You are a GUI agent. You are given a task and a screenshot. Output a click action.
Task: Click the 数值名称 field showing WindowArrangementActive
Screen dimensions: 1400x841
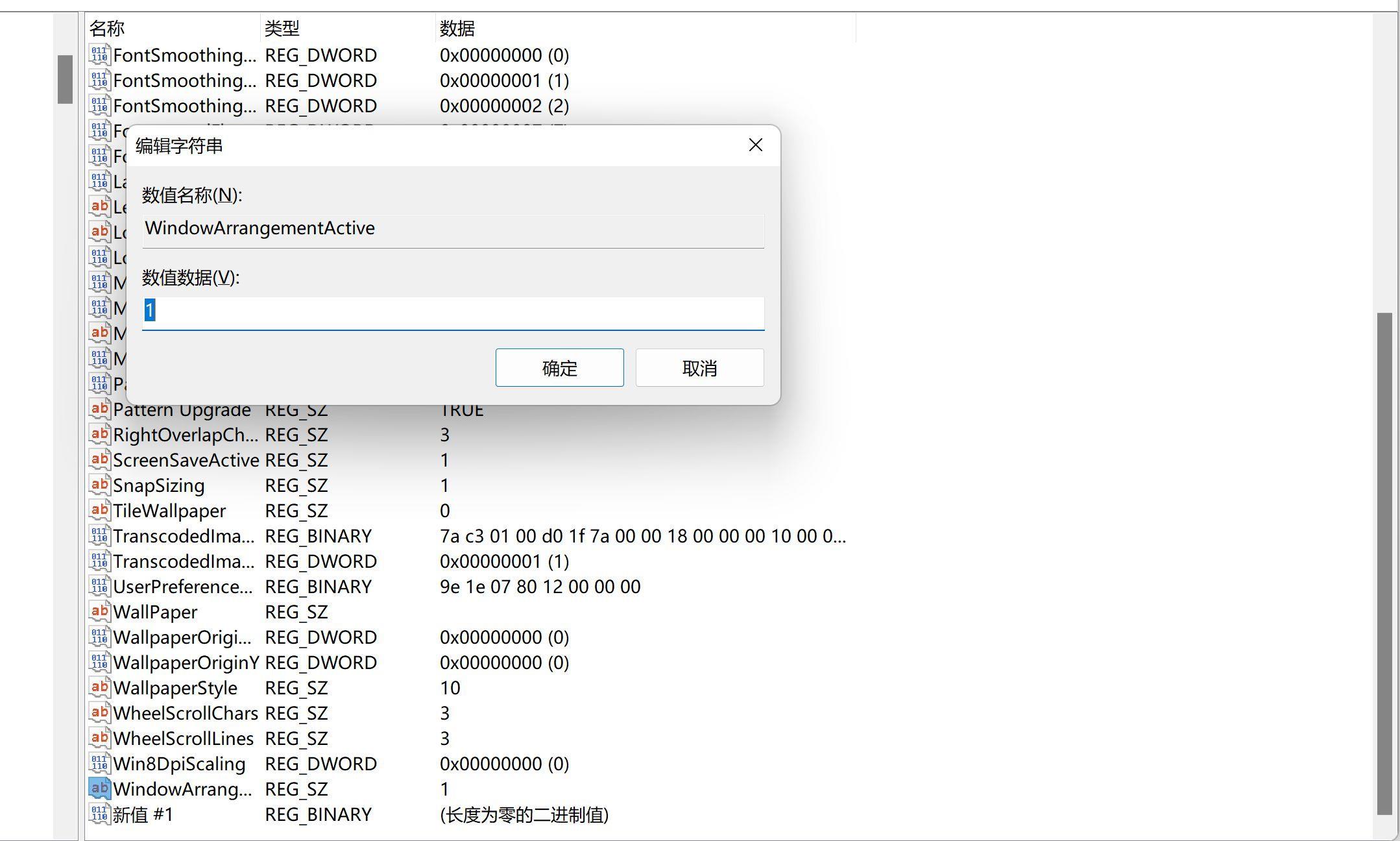point(453,230)
